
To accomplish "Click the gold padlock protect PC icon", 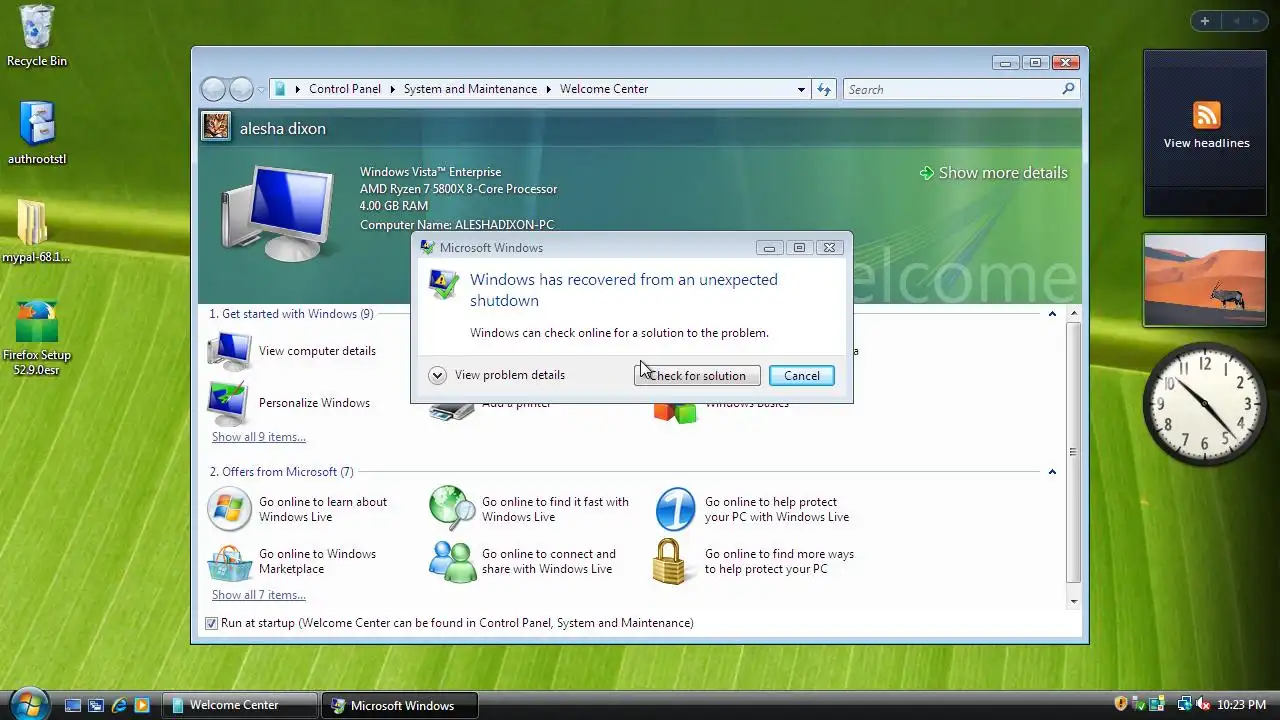I will 670,561.
